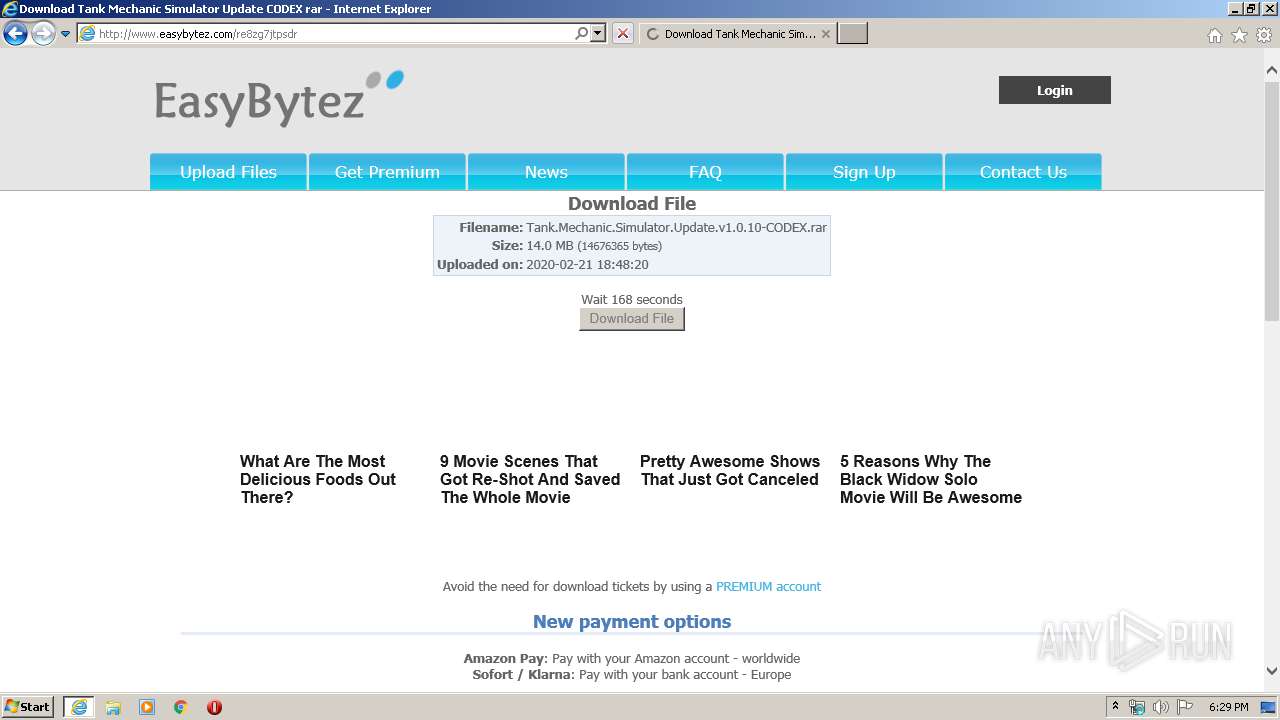
Task: Open Favorites star icon
Action: [1239, 35]
